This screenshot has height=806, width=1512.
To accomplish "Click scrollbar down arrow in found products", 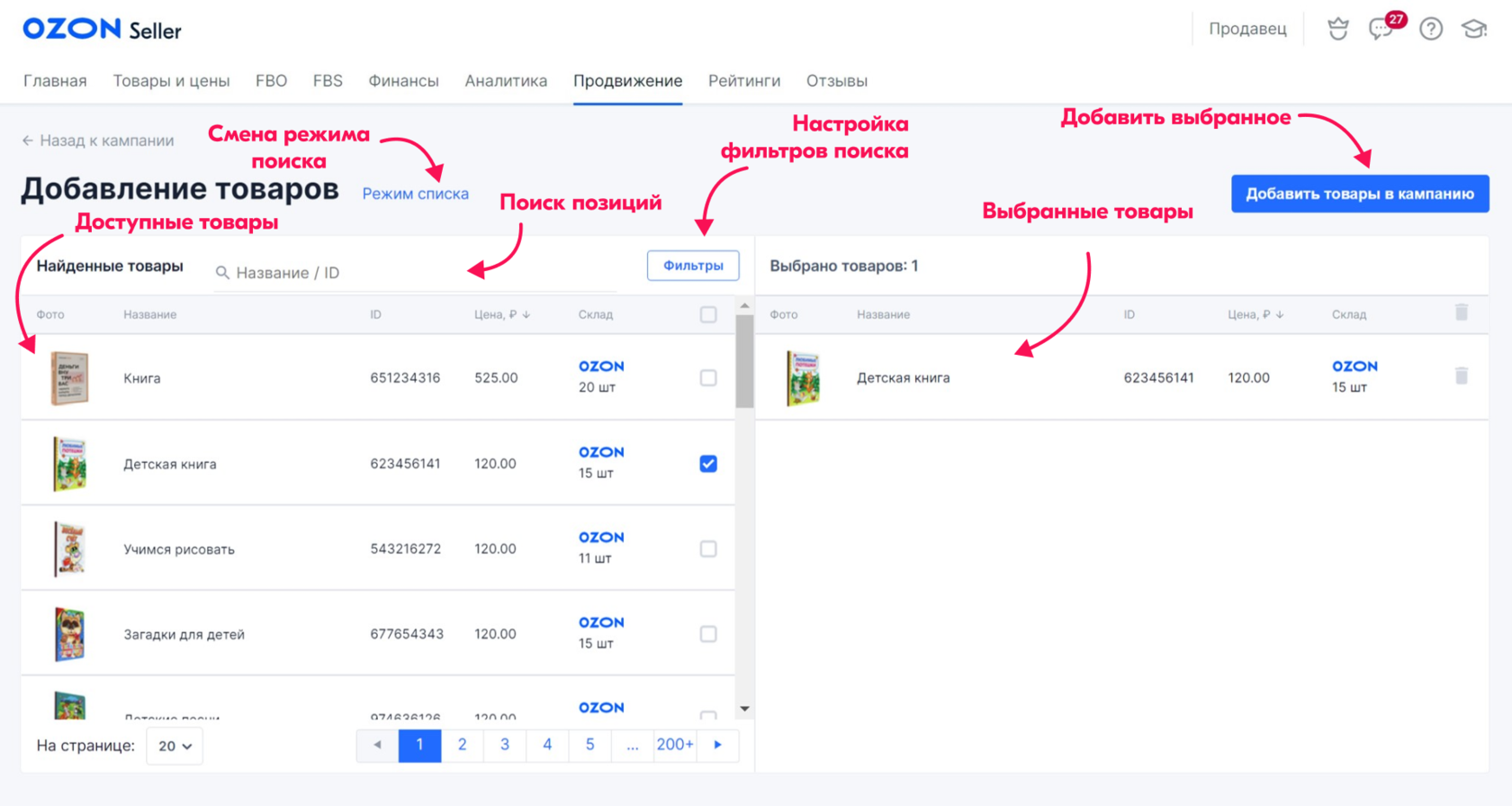I will coord(744,709).
